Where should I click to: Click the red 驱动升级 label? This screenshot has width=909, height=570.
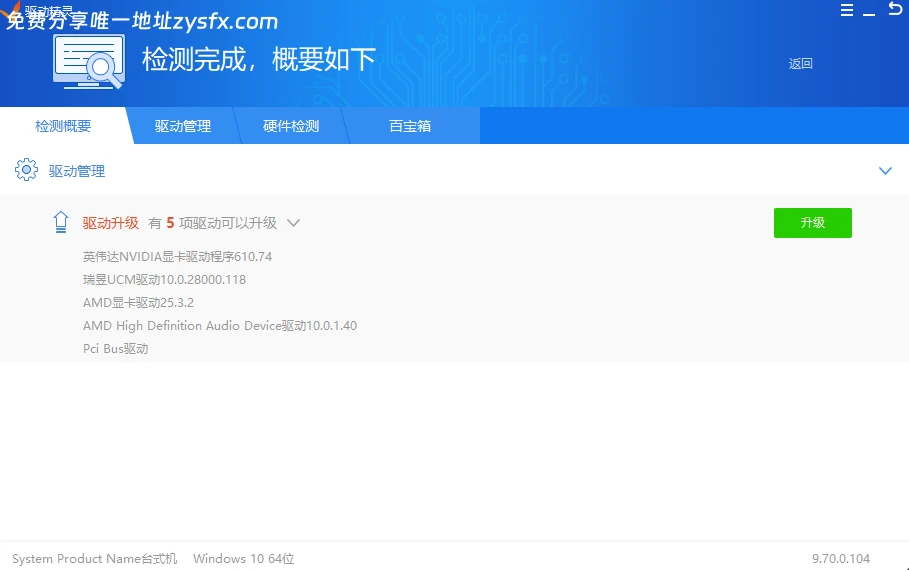point(111,223)
